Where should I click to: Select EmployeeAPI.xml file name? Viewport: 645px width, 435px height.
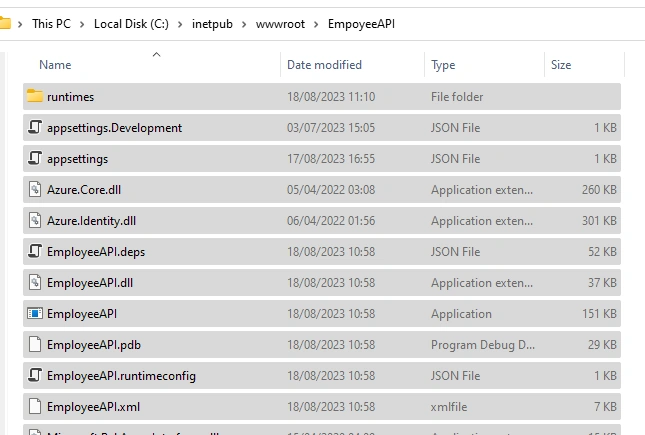(93, 407)
